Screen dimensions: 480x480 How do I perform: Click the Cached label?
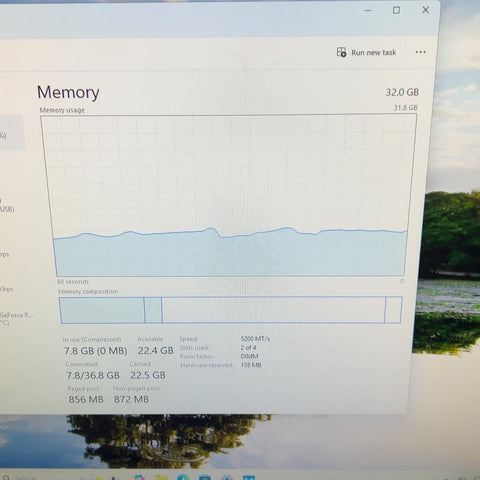click(140, 364)
